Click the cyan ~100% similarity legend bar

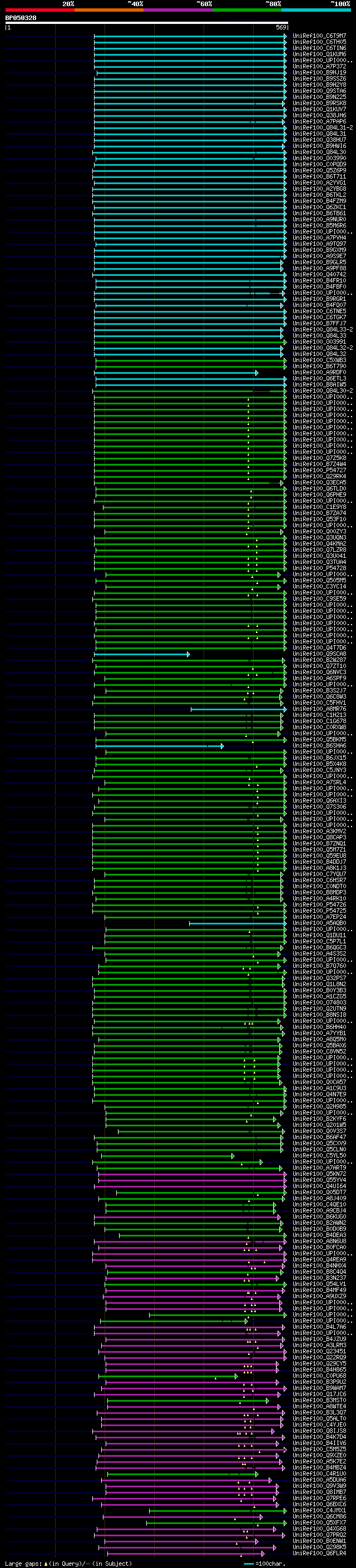click(x=317, y=10)
